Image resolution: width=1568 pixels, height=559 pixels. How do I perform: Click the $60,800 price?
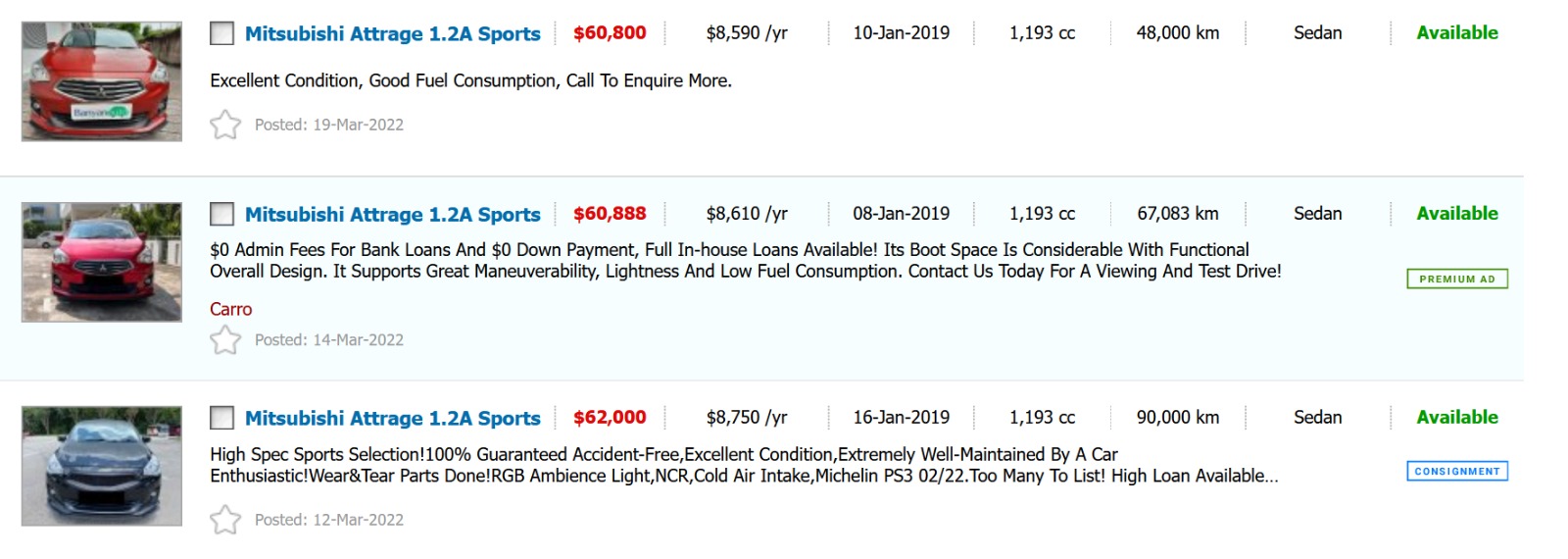point(610,33)
